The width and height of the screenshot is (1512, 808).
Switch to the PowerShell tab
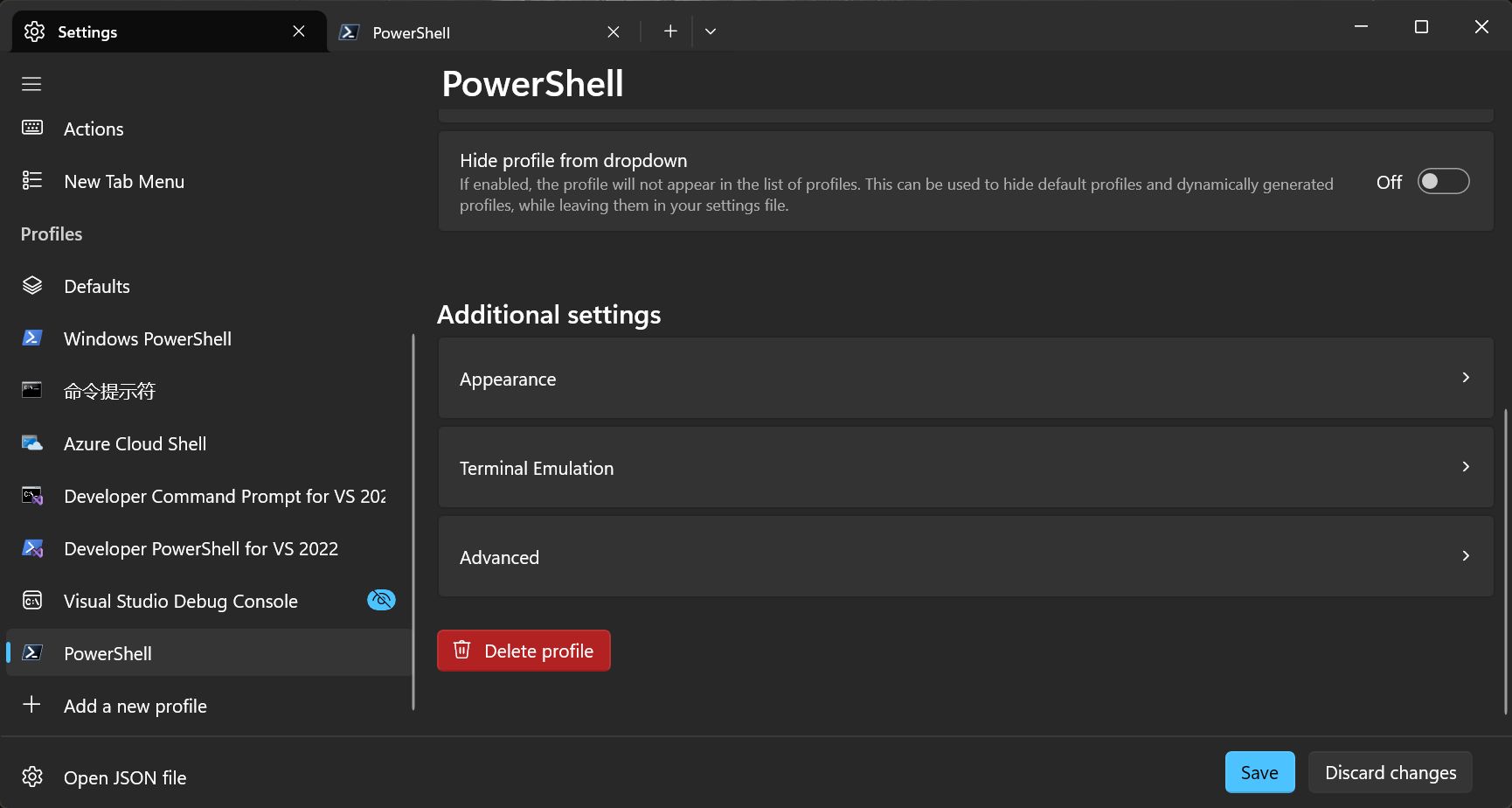pyautogui.click(x=482, y=31)
